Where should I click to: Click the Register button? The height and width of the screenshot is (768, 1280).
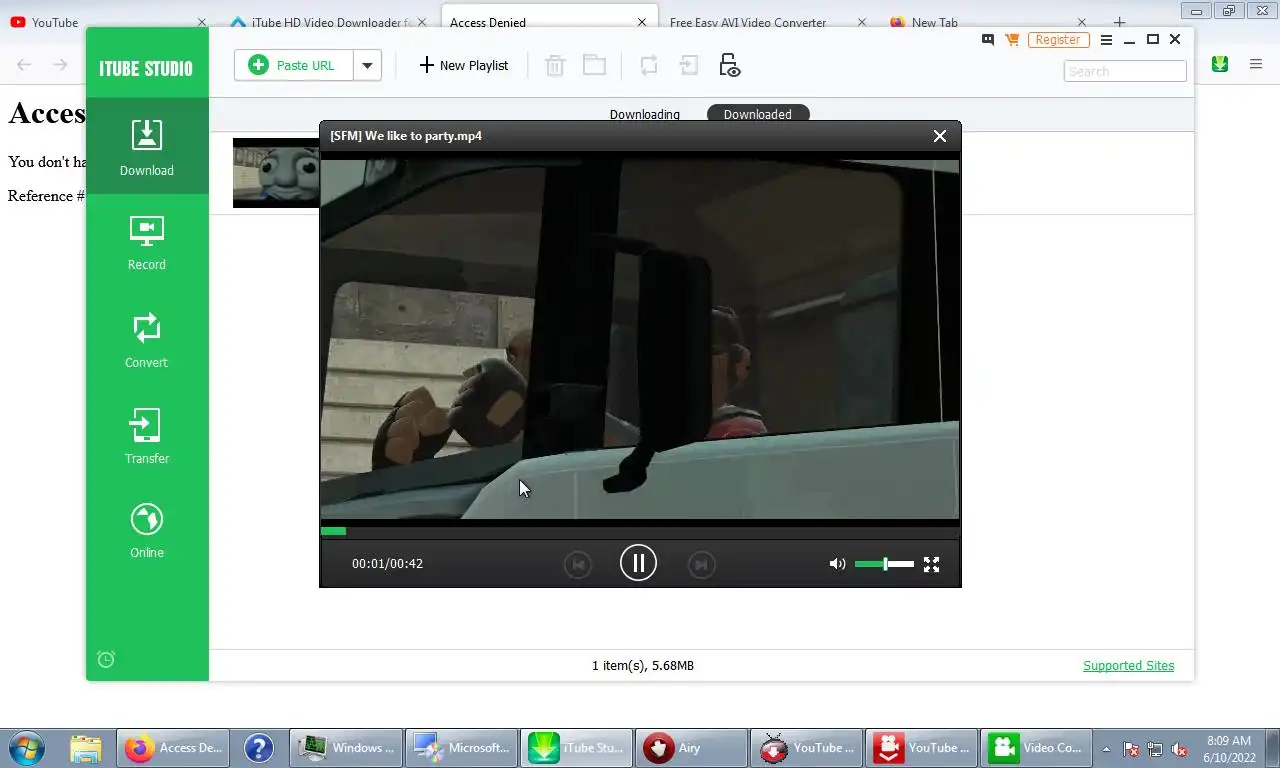1058,40
